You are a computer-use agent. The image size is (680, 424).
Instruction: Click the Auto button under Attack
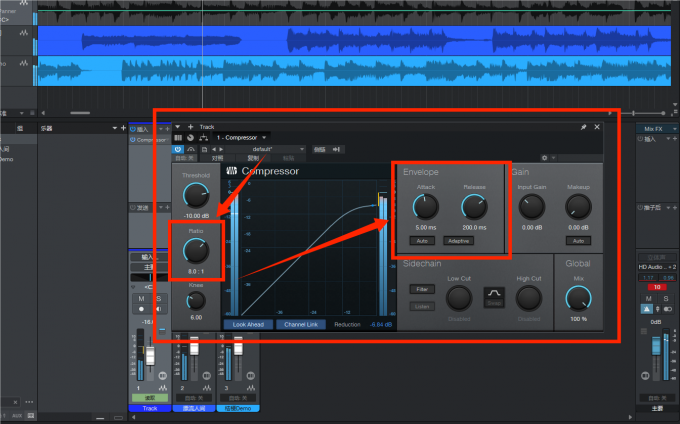point(422,241)
